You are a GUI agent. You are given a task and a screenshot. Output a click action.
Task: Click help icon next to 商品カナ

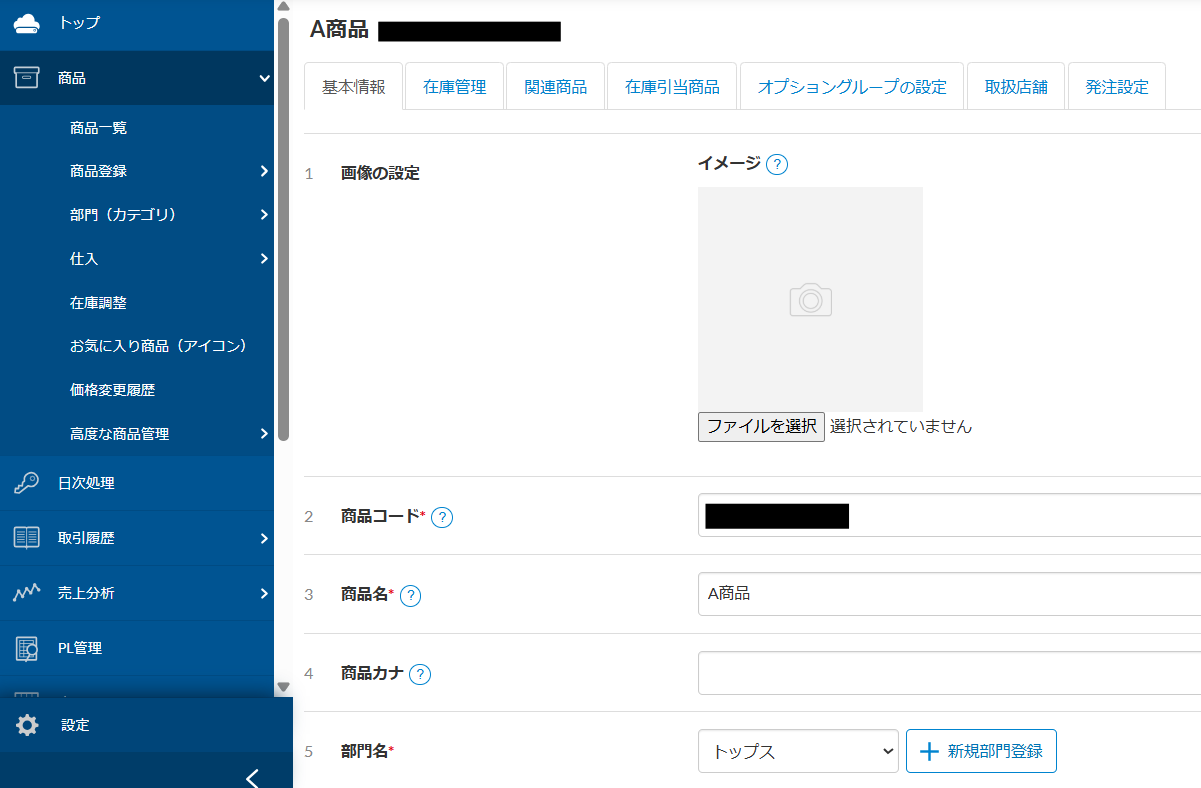coord(420,674)
